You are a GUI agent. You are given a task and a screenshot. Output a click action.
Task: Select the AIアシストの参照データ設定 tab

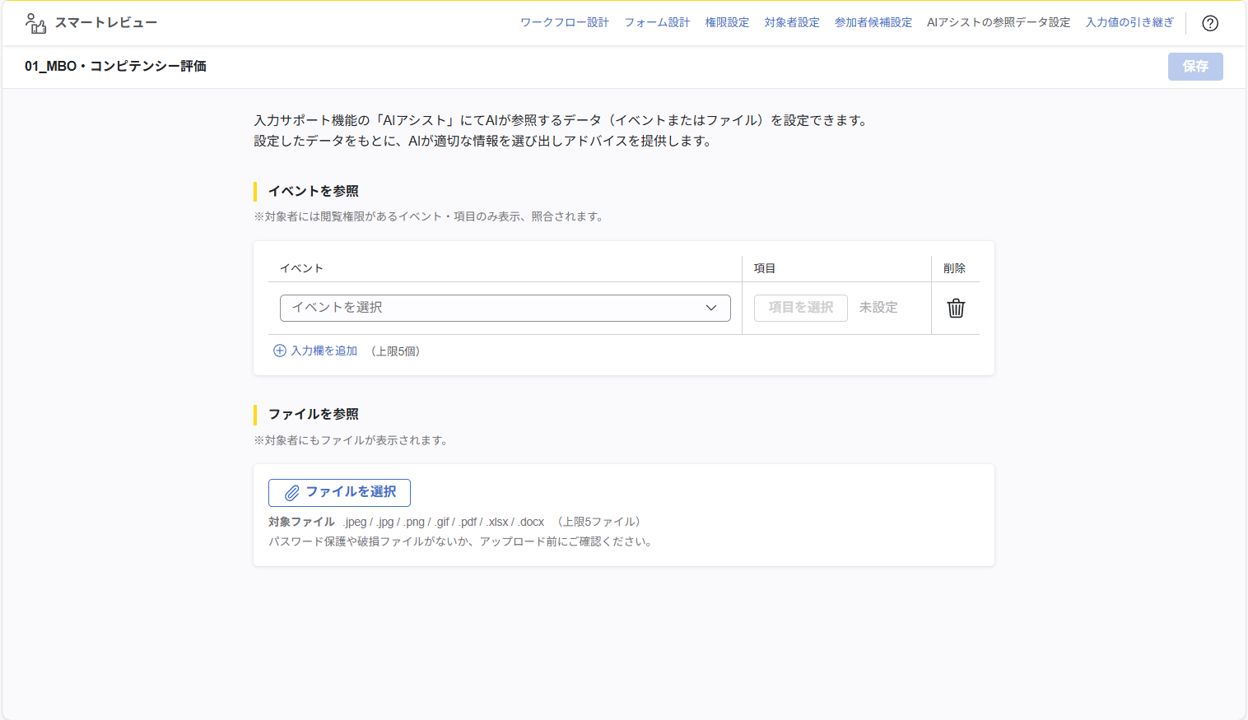pyautogui.click(x=998, y=22)
